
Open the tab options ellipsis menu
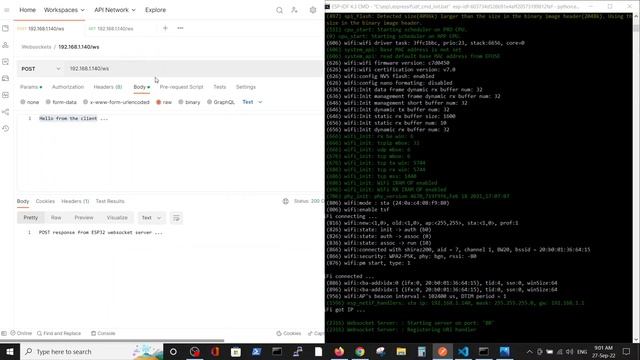180,28
